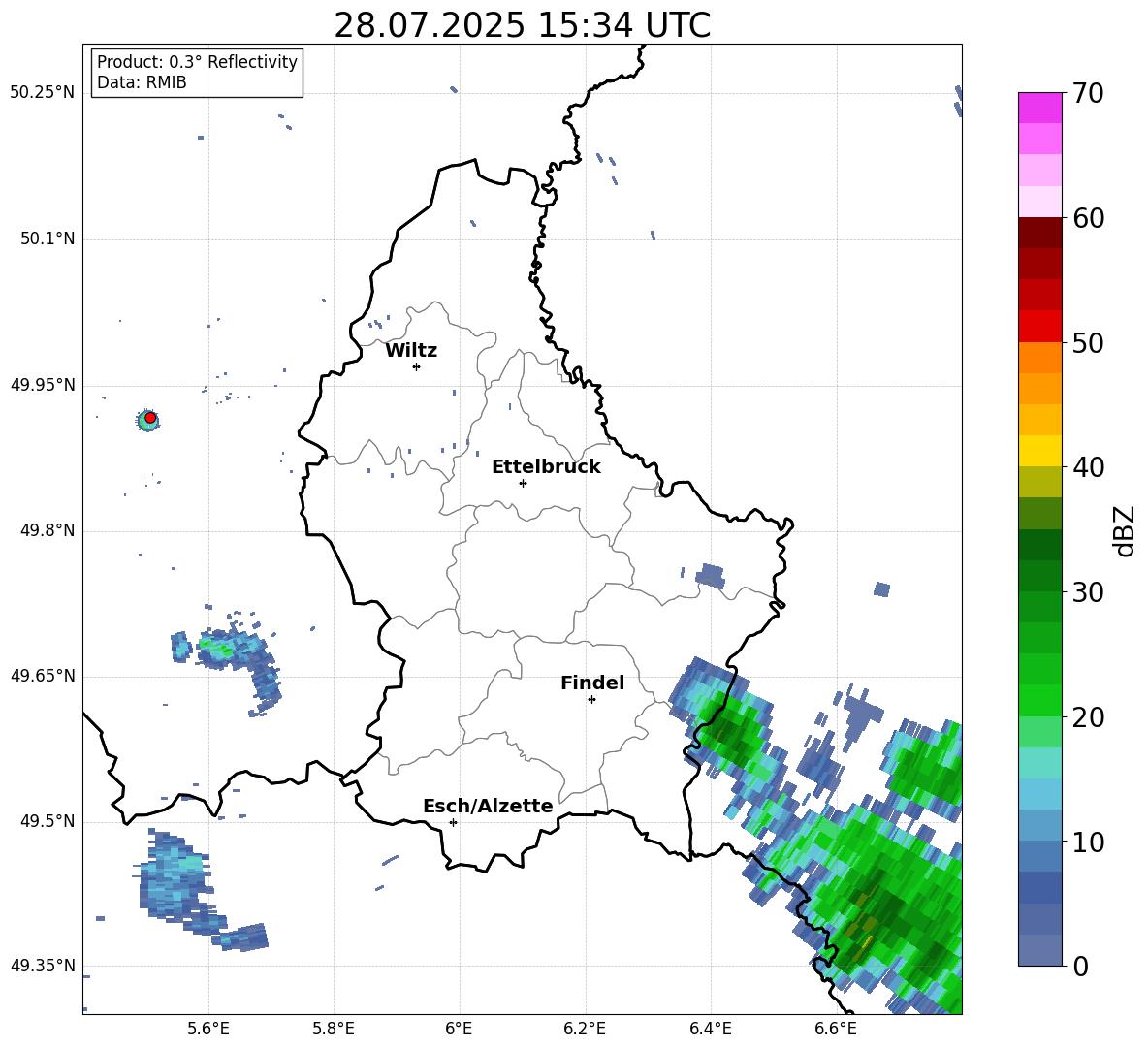Click the 5.6°E longitude label
Viewport: 1148px width, 1048px height.
tap(207, 1029)
